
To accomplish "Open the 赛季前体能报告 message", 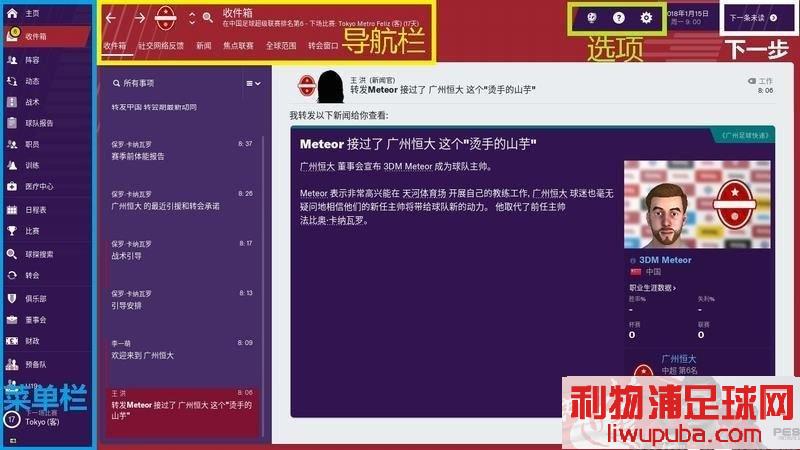I will (182, 151).
